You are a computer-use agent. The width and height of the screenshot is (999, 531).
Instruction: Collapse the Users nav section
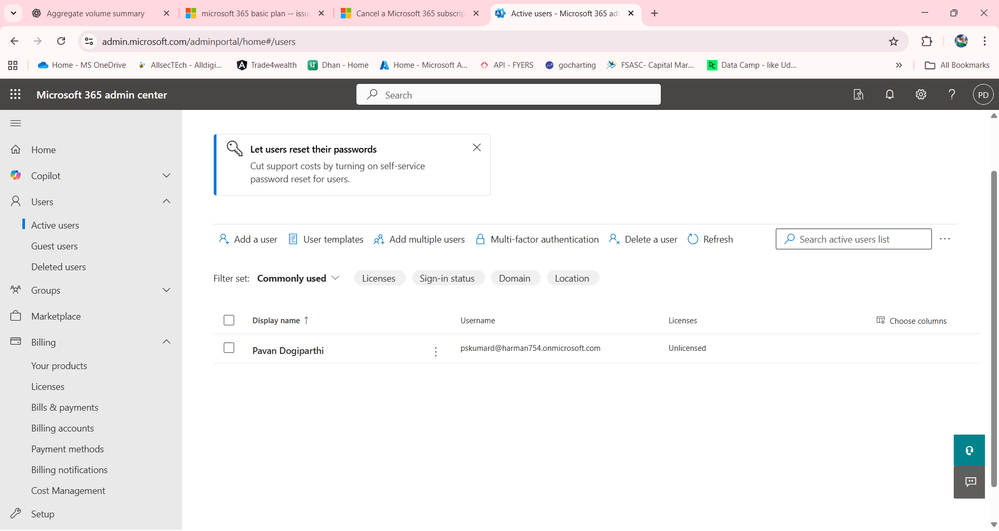click(x=166, y=201)
